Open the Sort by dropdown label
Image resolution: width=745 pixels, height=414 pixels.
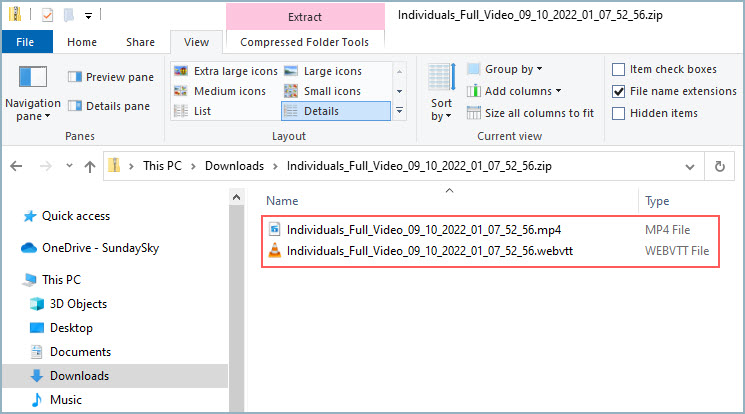click(x=441, y=109)
